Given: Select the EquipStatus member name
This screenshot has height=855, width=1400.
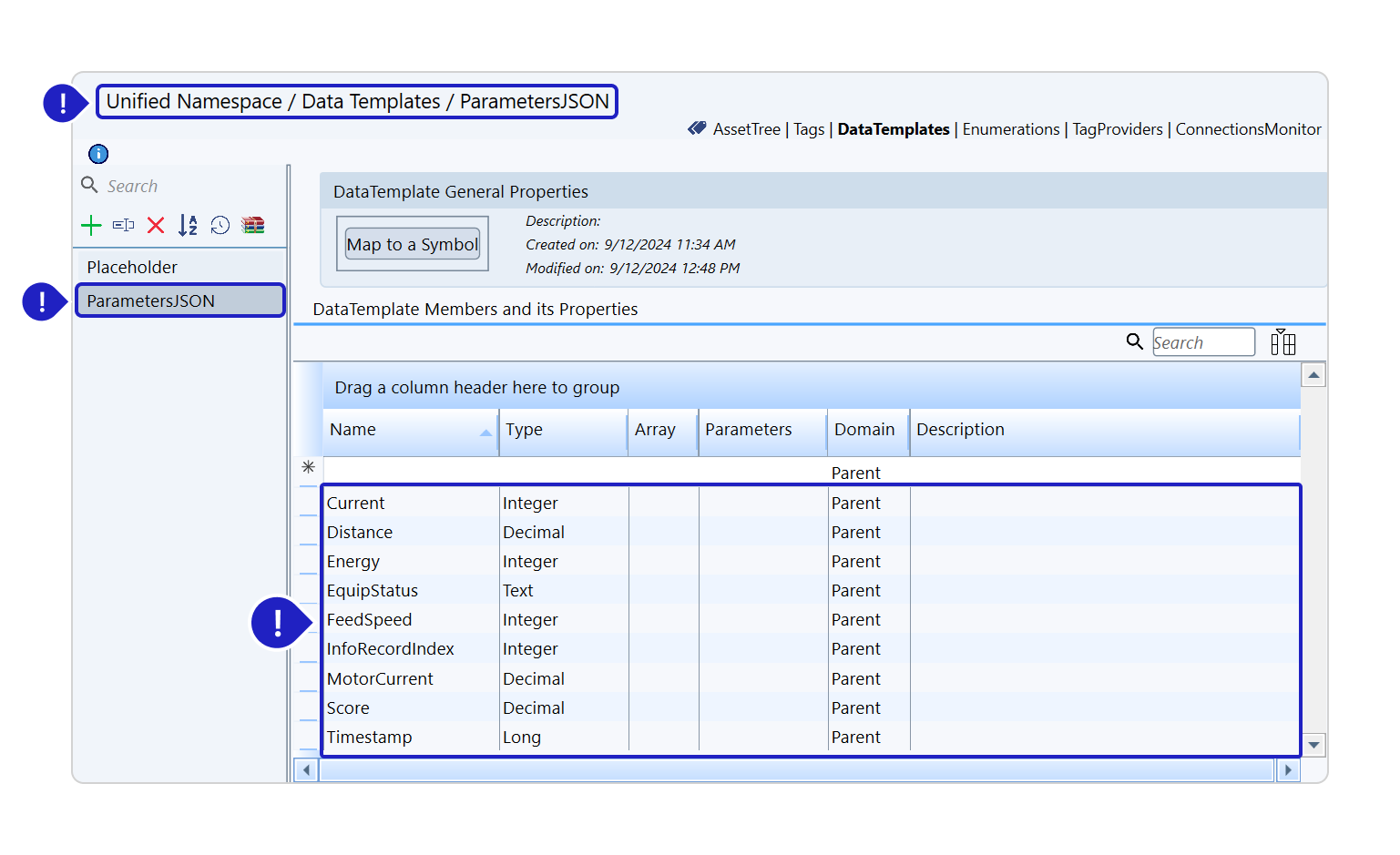Looking at the screenshot, I should click(x=372, y=591).
